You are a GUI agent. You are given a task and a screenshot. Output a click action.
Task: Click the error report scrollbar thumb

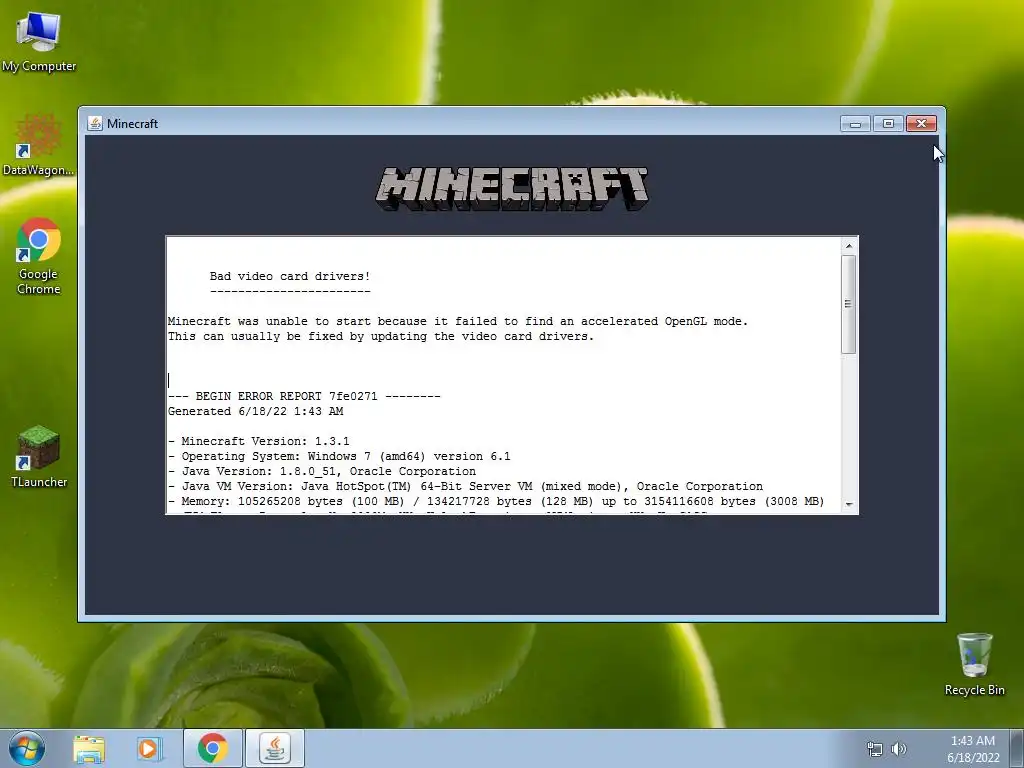click(x=848, y=304)
